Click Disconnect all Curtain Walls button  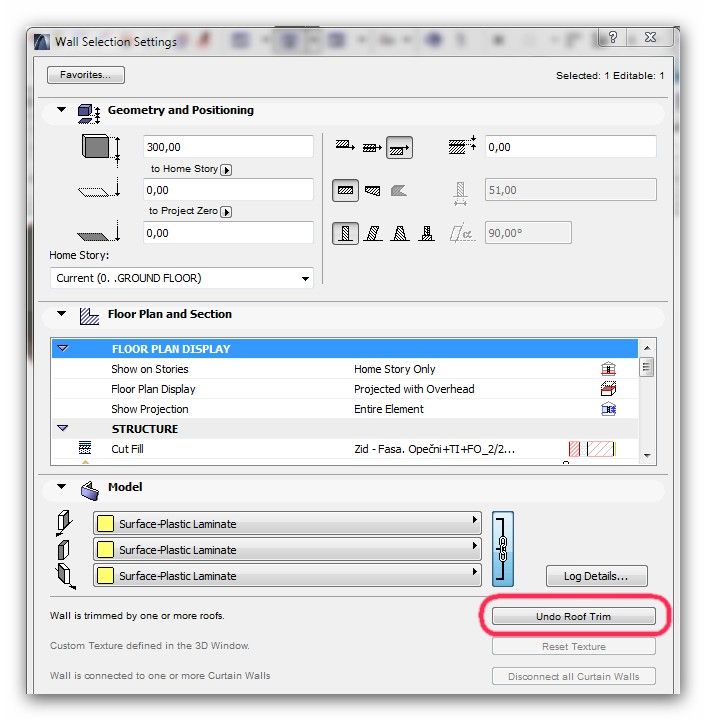tap(573, 676)
